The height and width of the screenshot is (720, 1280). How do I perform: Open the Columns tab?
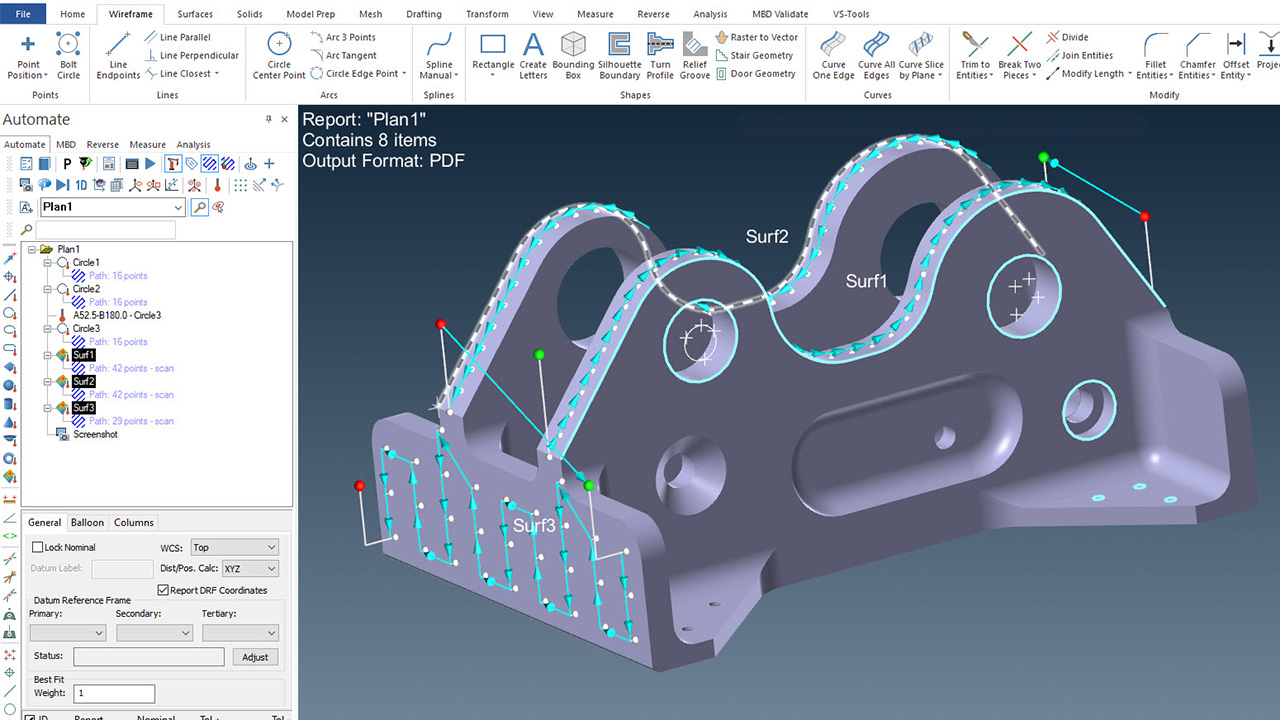click(x=134, y=522)
